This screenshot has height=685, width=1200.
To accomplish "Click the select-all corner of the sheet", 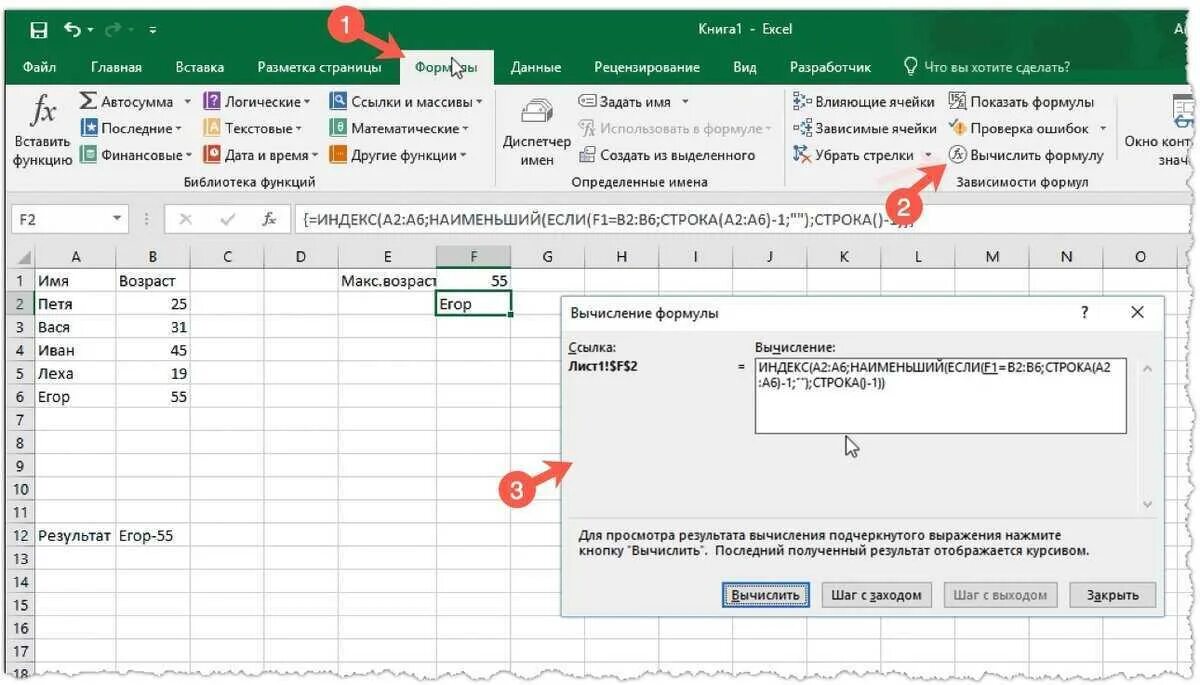I will 19,257.
